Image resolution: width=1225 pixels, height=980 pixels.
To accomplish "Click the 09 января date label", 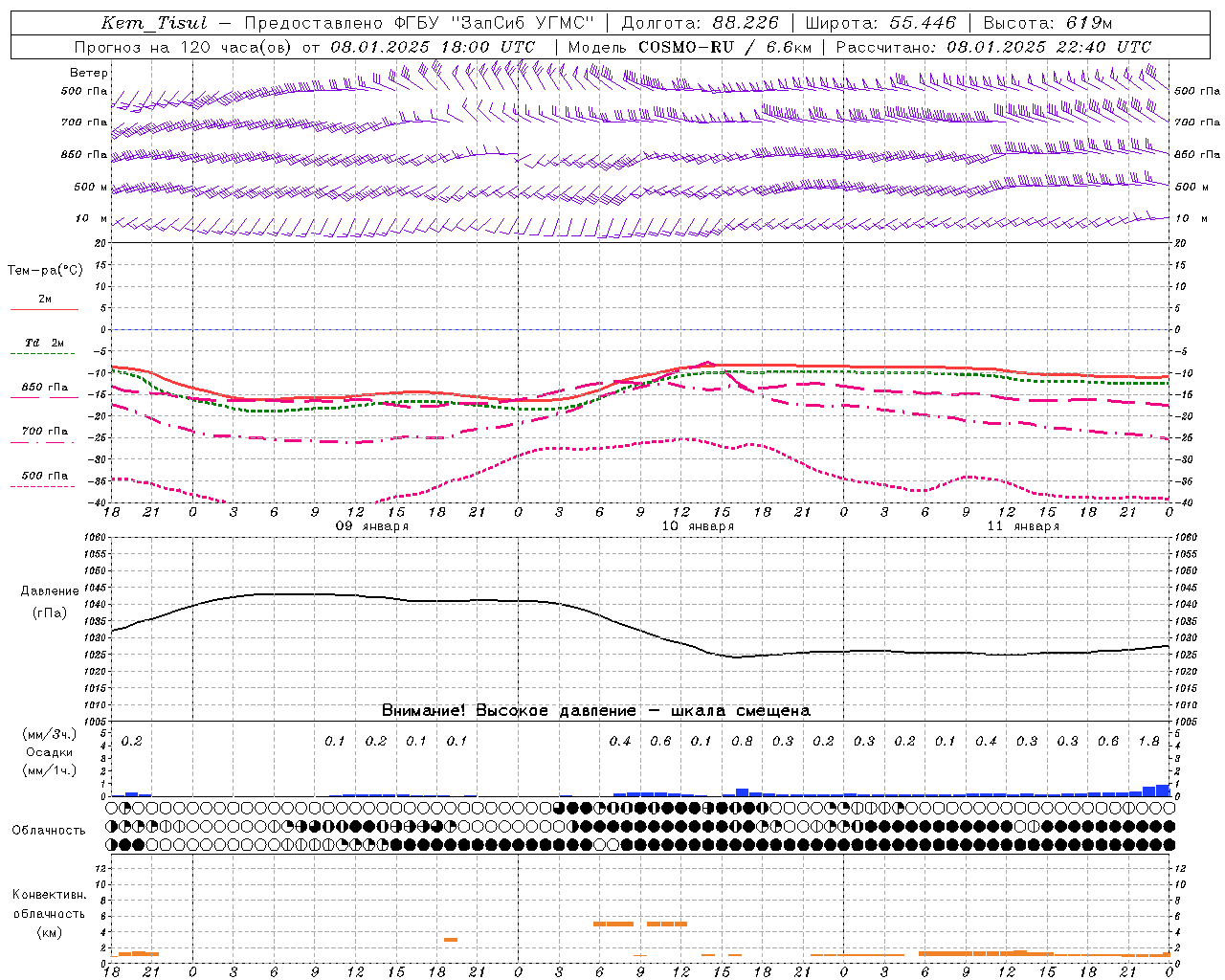I will point(372,526).
